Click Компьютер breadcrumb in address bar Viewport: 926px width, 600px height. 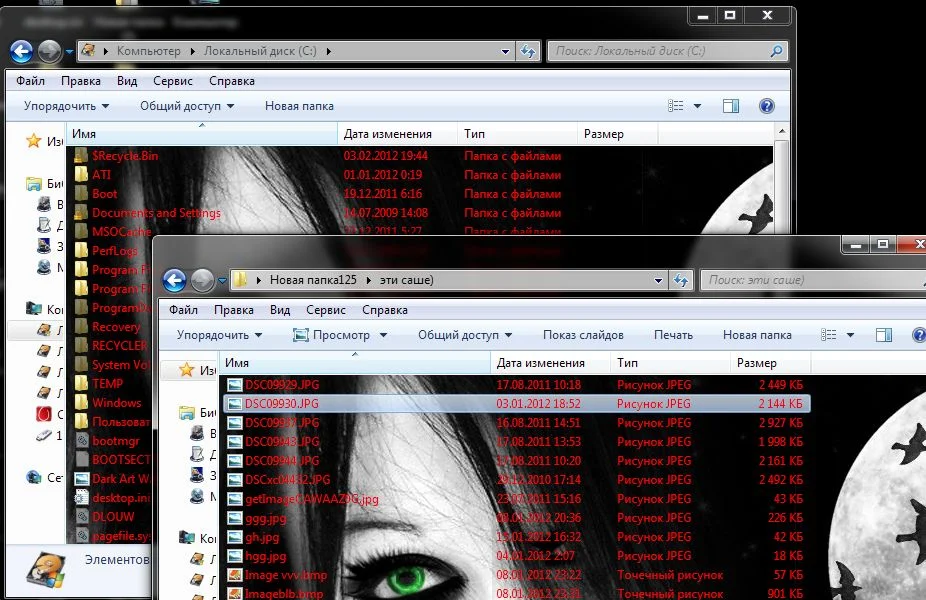[x=149, y=51]
